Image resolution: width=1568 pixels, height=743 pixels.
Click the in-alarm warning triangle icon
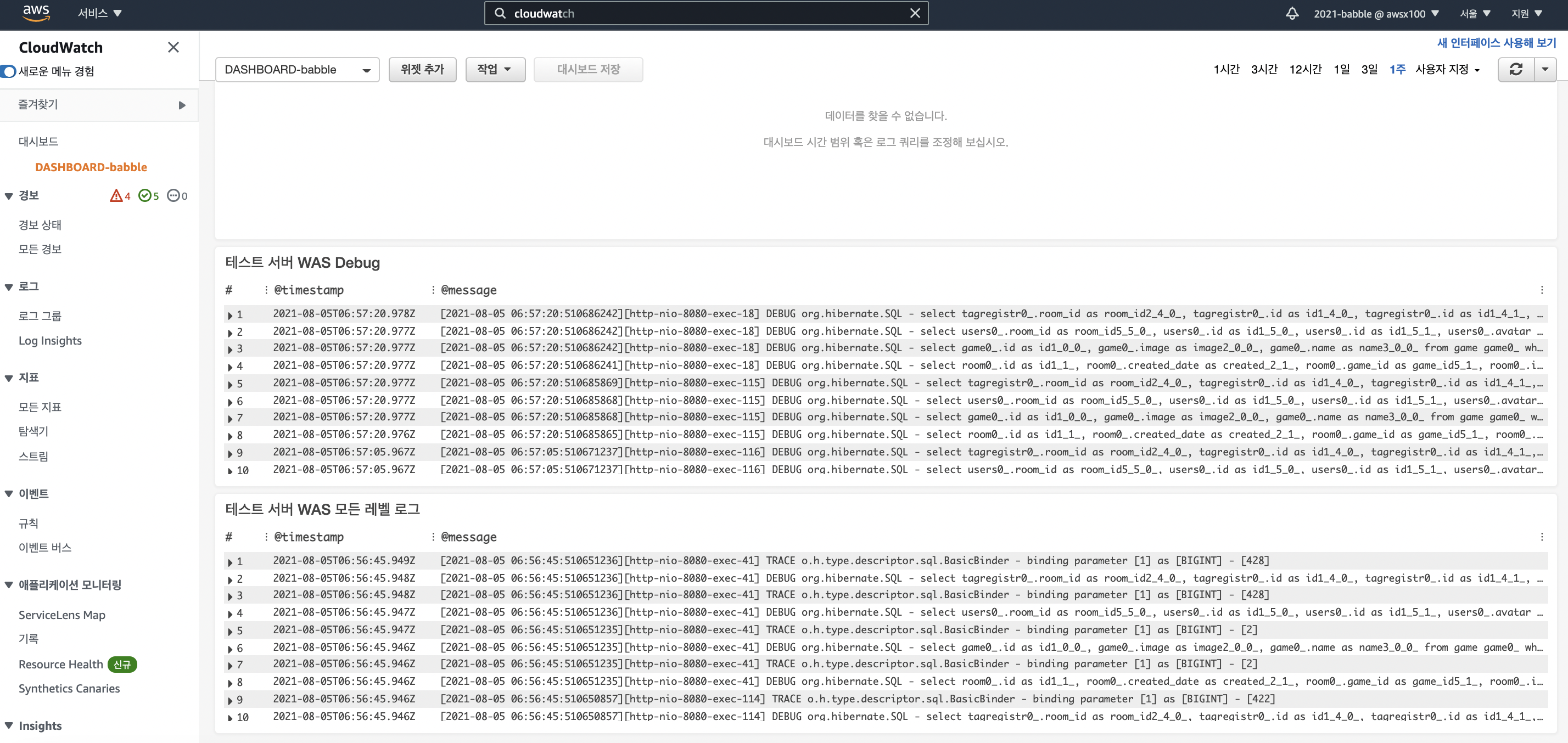click(x=116, y=196)
